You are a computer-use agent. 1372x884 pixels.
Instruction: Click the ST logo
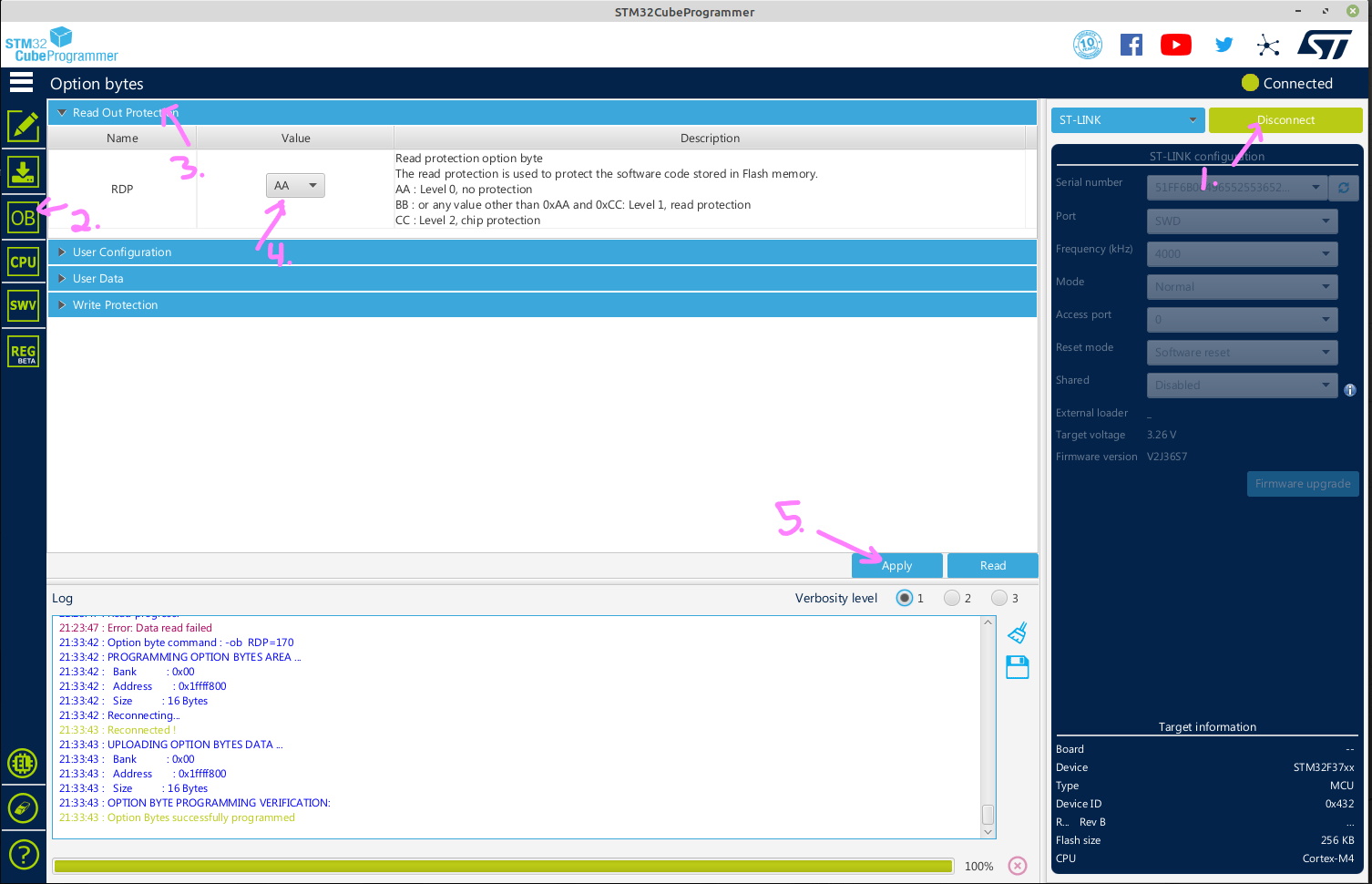tap(1326, 45)
